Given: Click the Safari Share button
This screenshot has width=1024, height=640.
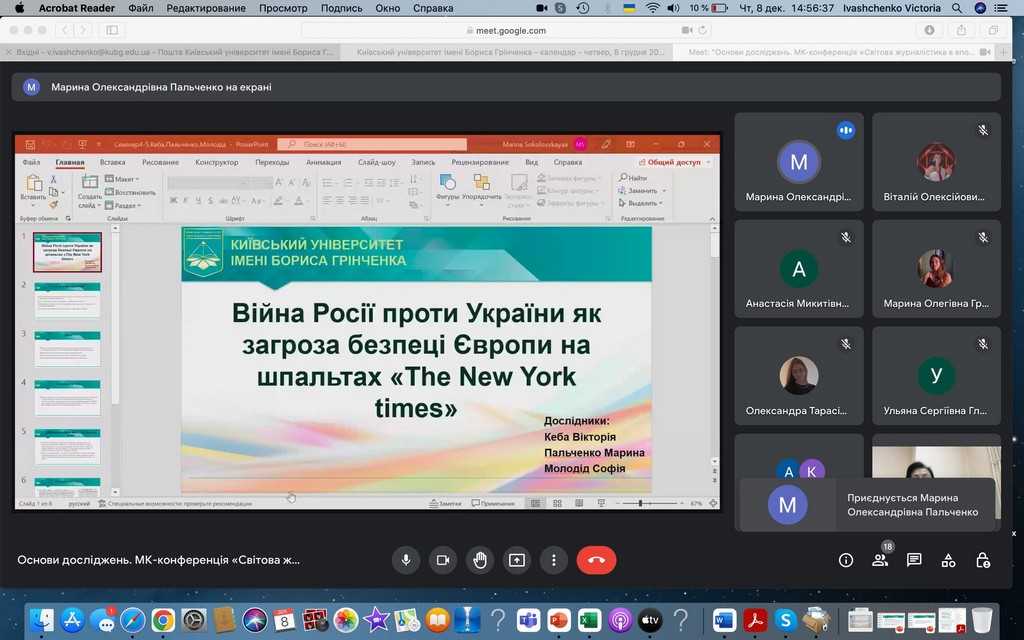Looking at the screenshot, I should tap(963, 30).
